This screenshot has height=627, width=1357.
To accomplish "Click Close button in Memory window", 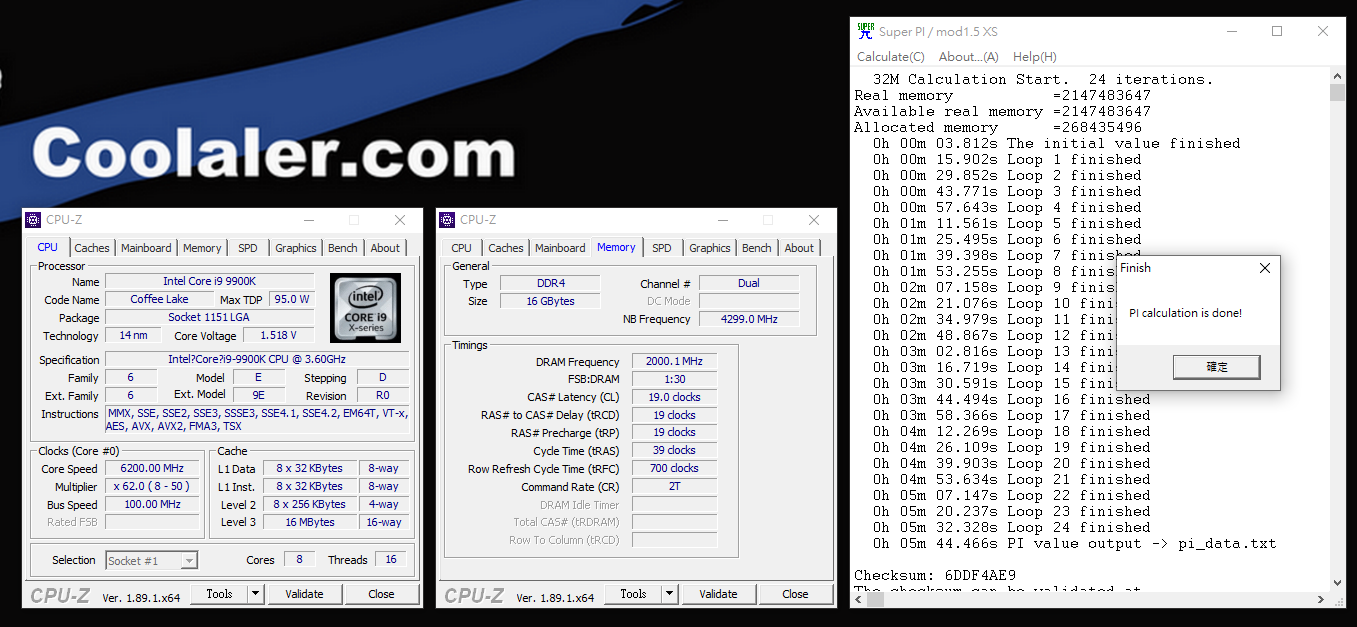I will point(795,594).
